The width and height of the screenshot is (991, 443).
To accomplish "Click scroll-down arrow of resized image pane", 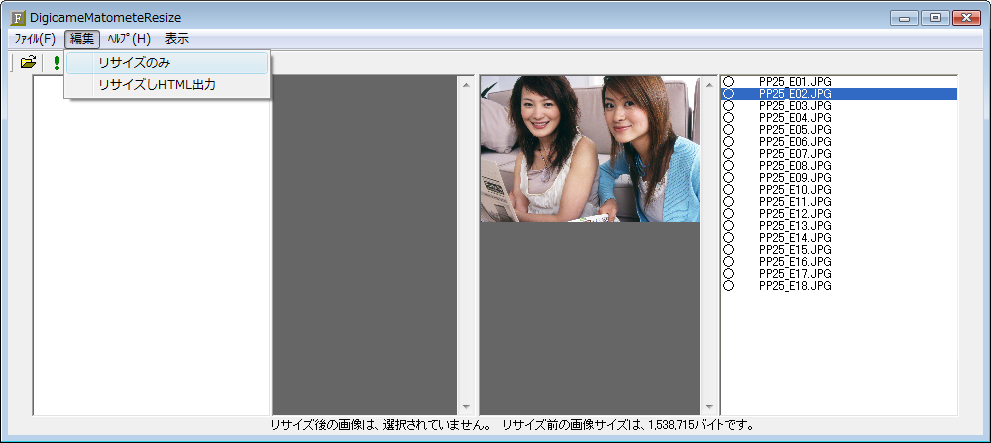I will coord(466,406).
